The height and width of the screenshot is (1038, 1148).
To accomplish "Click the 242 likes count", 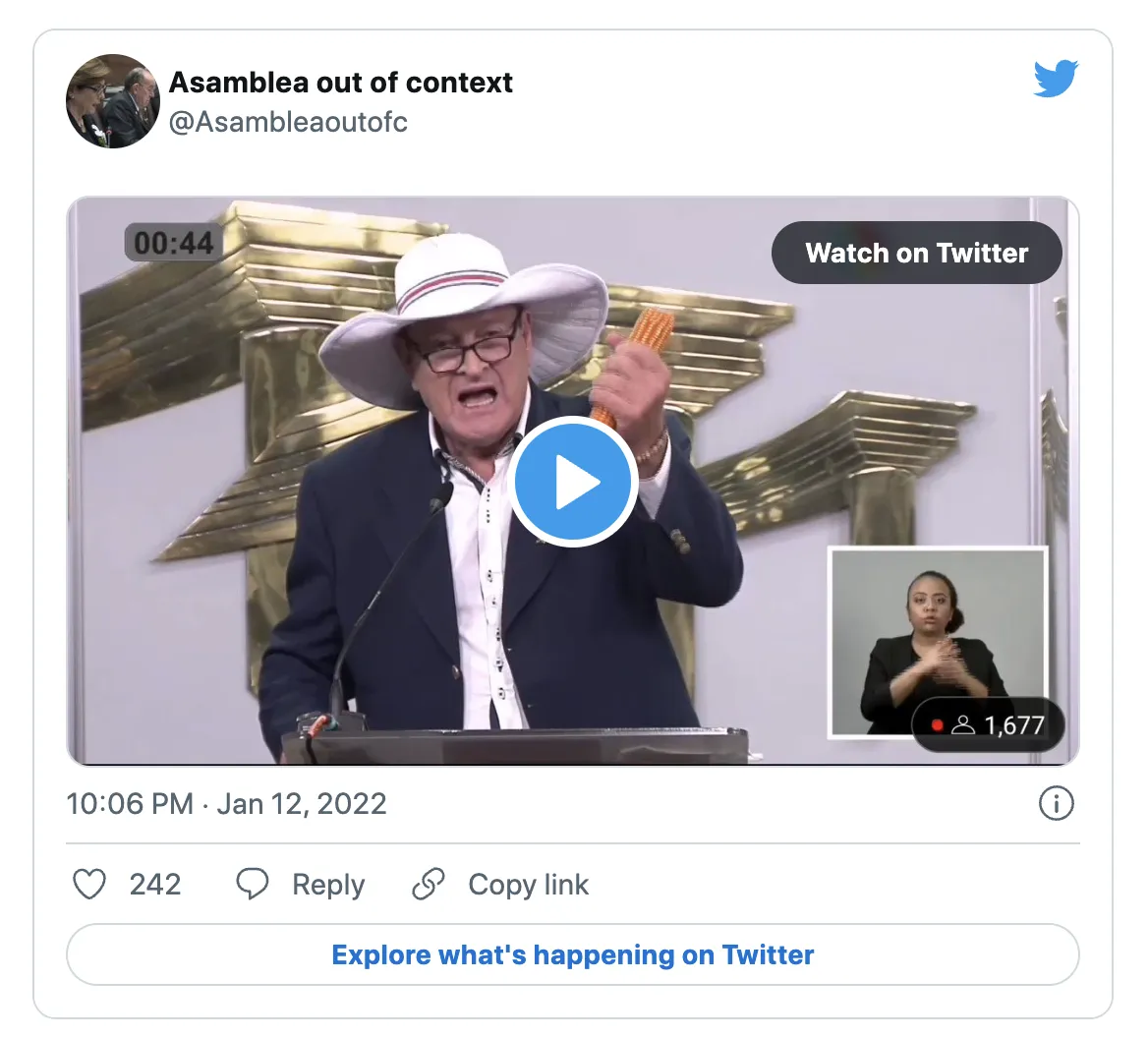I will tap(155, 885).
